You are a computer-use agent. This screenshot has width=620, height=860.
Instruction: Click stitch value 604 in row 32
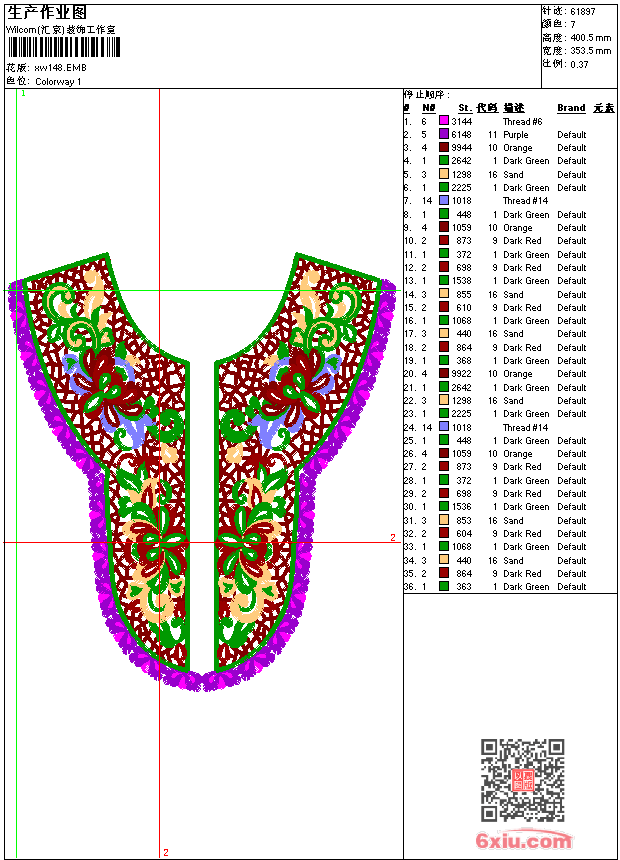pyautogui.click(x=464, y=533)
